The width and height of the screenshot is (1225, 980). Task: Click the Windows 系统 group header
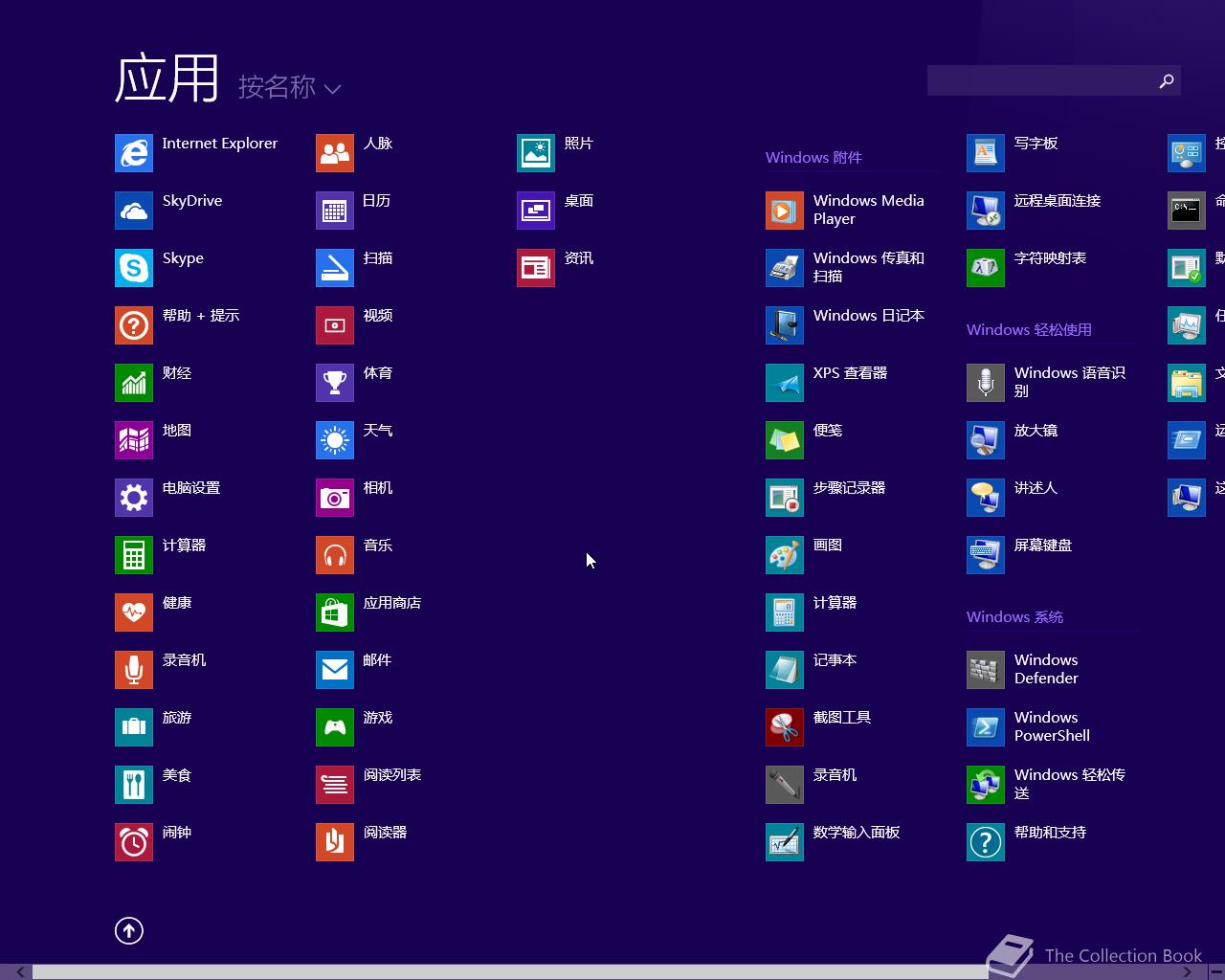(x=1014, y=616)
